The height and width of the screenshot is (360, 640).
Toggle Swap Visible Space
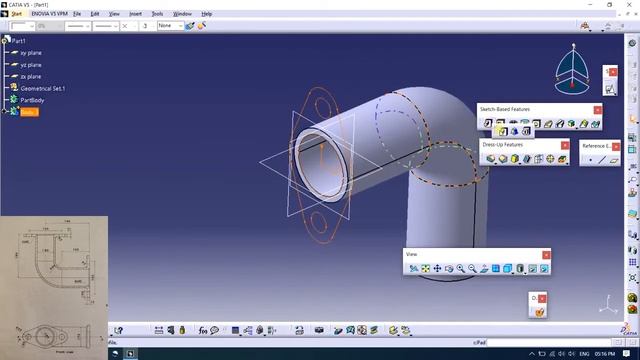pos(544,269)
